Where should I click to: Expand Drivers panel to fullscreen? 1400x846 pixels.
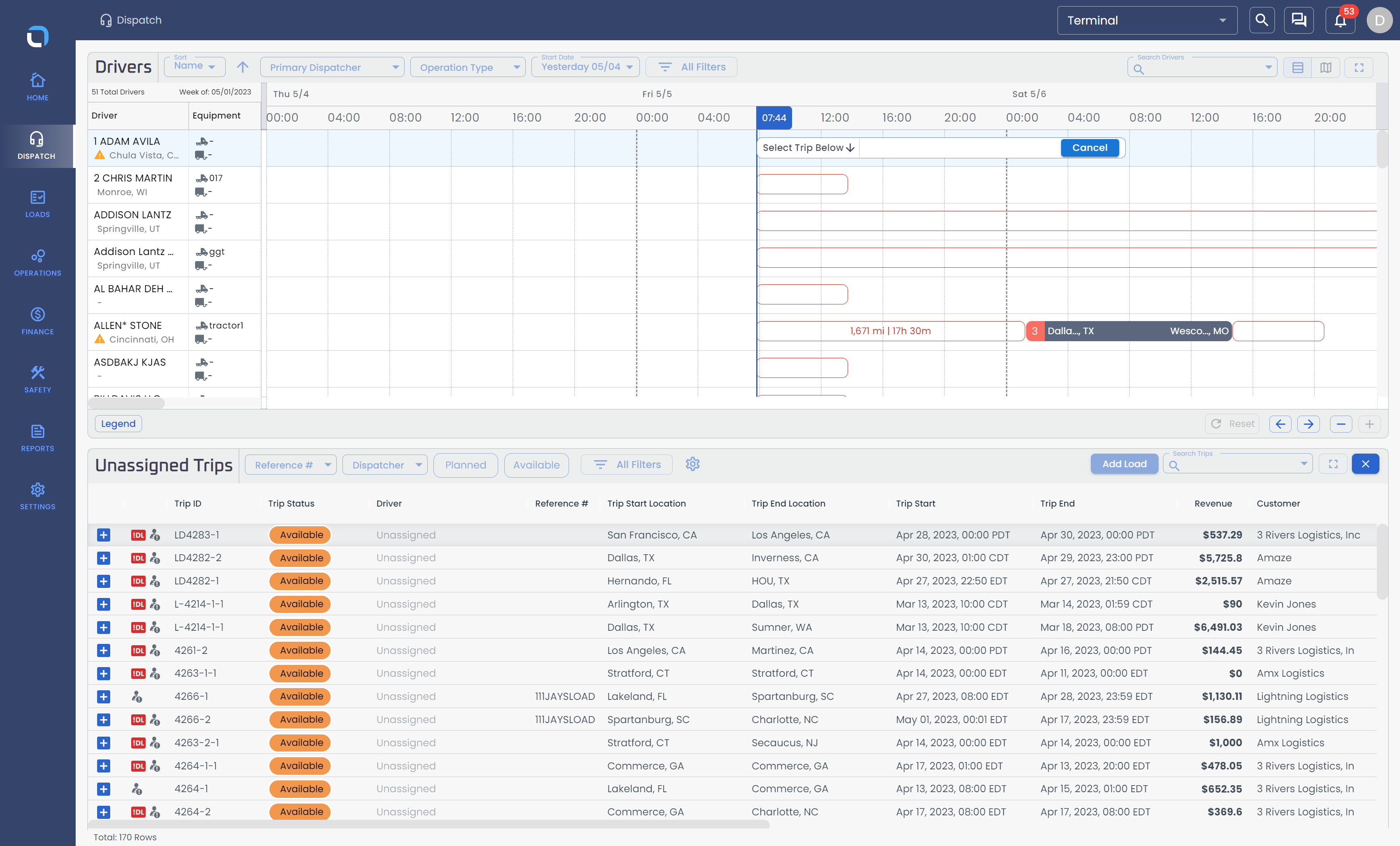coord(1359,68)
